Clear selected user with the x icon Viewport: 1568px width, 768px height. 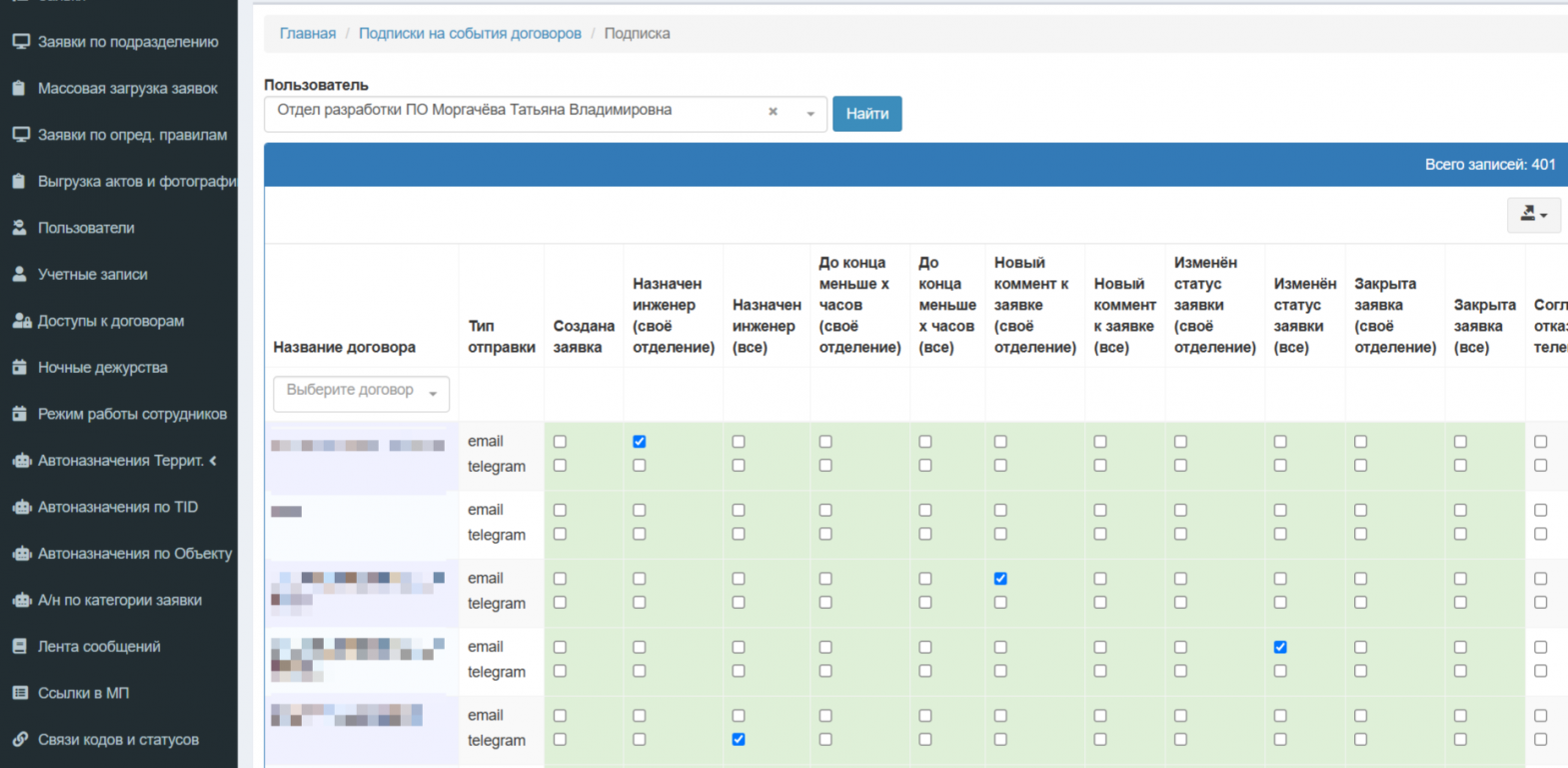[x=773, y=112]
